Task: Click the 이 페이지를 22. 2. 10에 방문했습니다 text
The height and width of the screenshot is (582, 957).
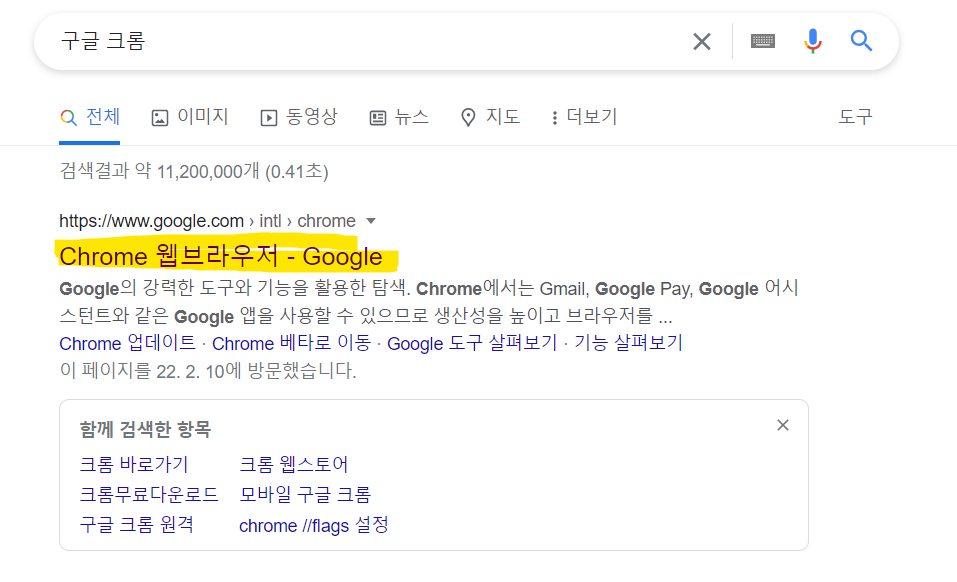Action: 208,370
